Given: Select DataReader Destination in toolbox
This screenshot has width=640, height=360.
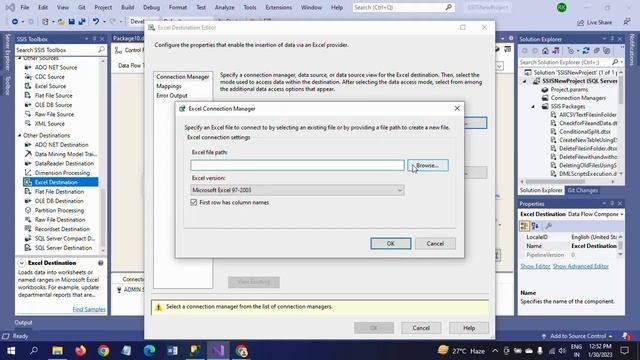Looking at the screenshot, I should click(64, 163).
